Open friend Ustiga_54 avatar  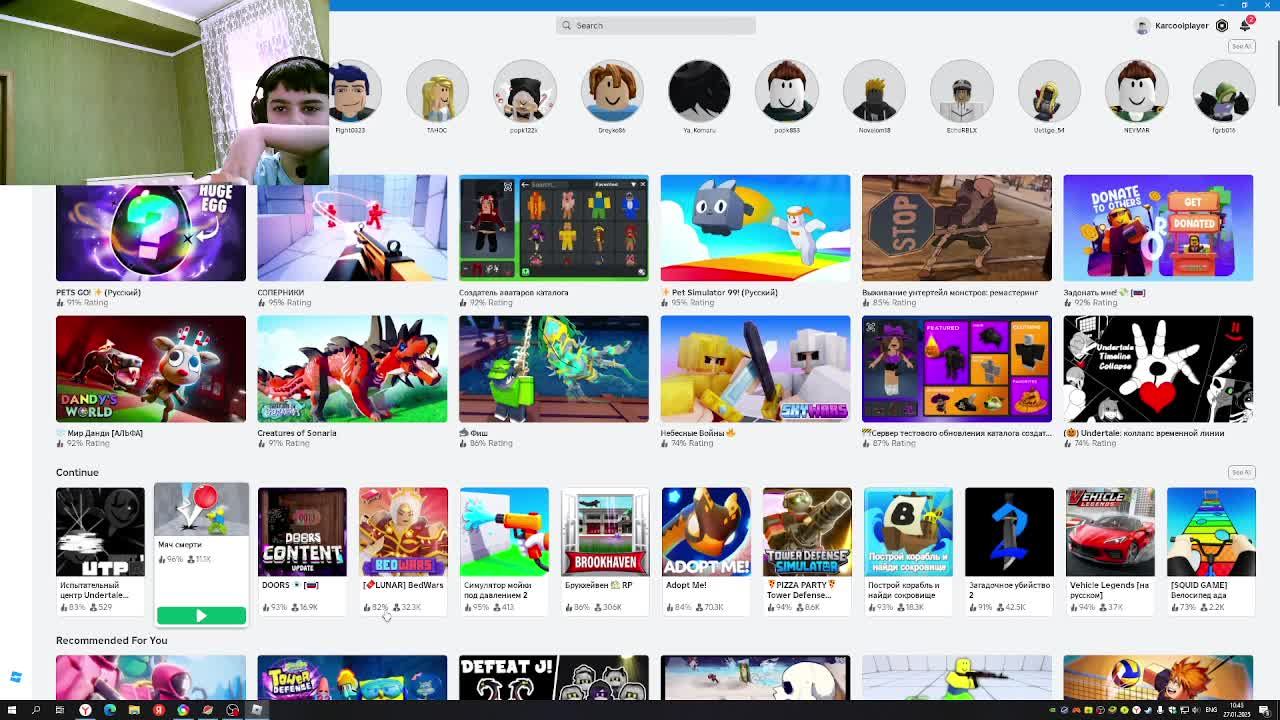(1049, 91)
